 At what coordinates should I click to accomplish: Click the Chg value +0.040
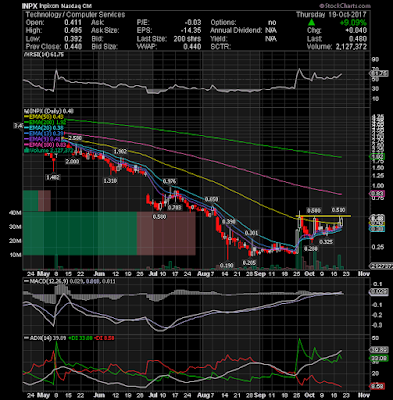click(356, 31)
